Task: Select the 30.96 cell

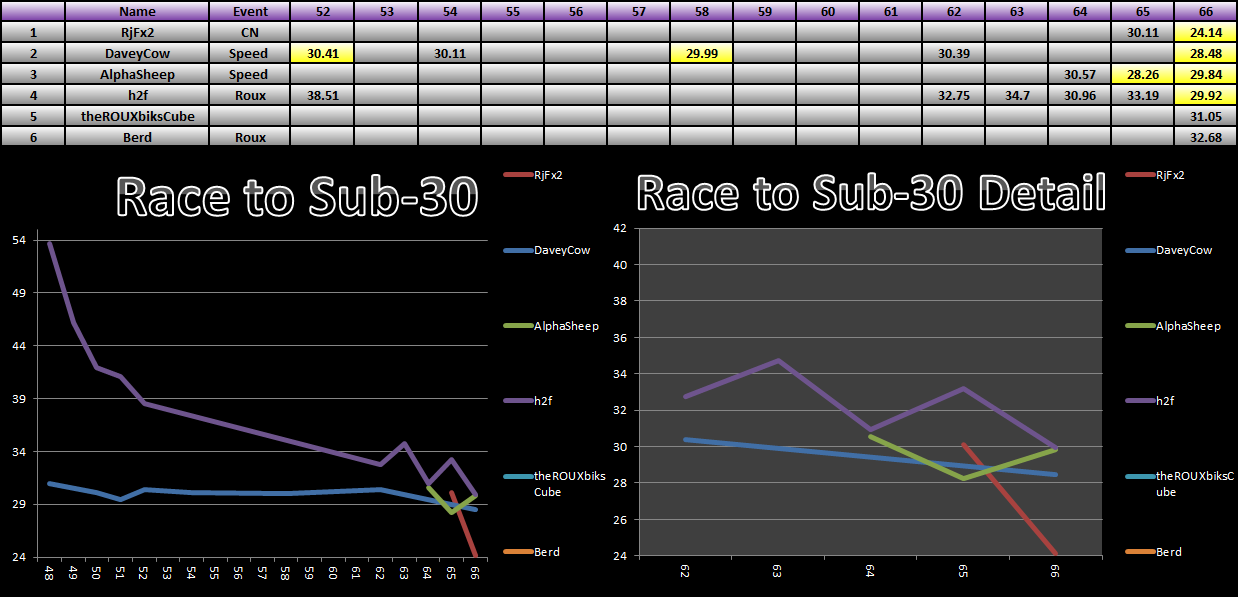Action: [x=1079, y=95]
